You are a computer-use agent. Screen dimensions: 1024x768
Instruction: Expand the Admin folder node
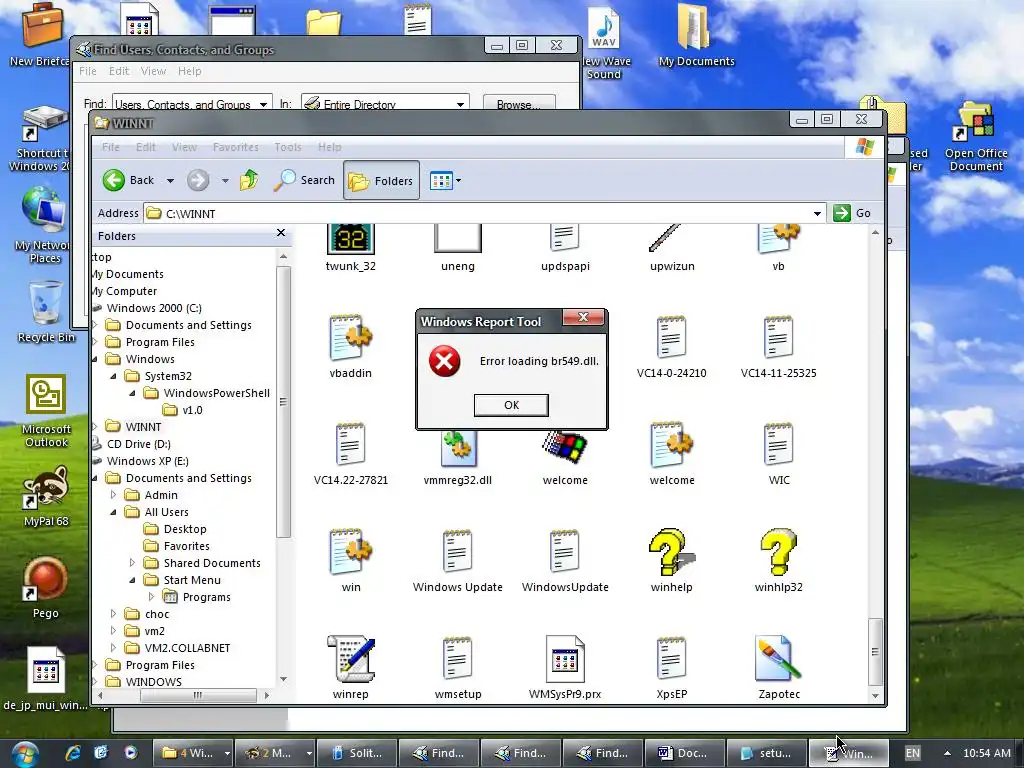(114, 495)
